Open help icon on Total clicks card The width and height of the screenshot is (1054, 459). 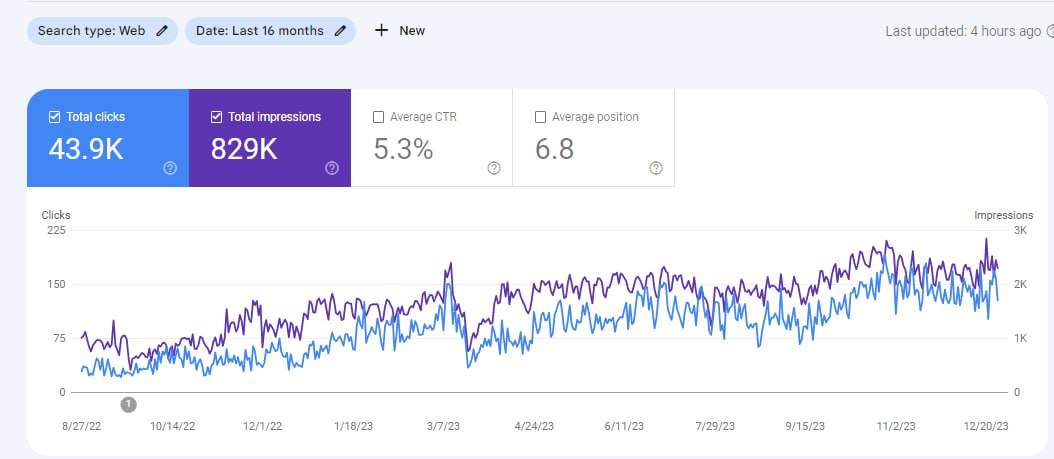tap(169, 168)
